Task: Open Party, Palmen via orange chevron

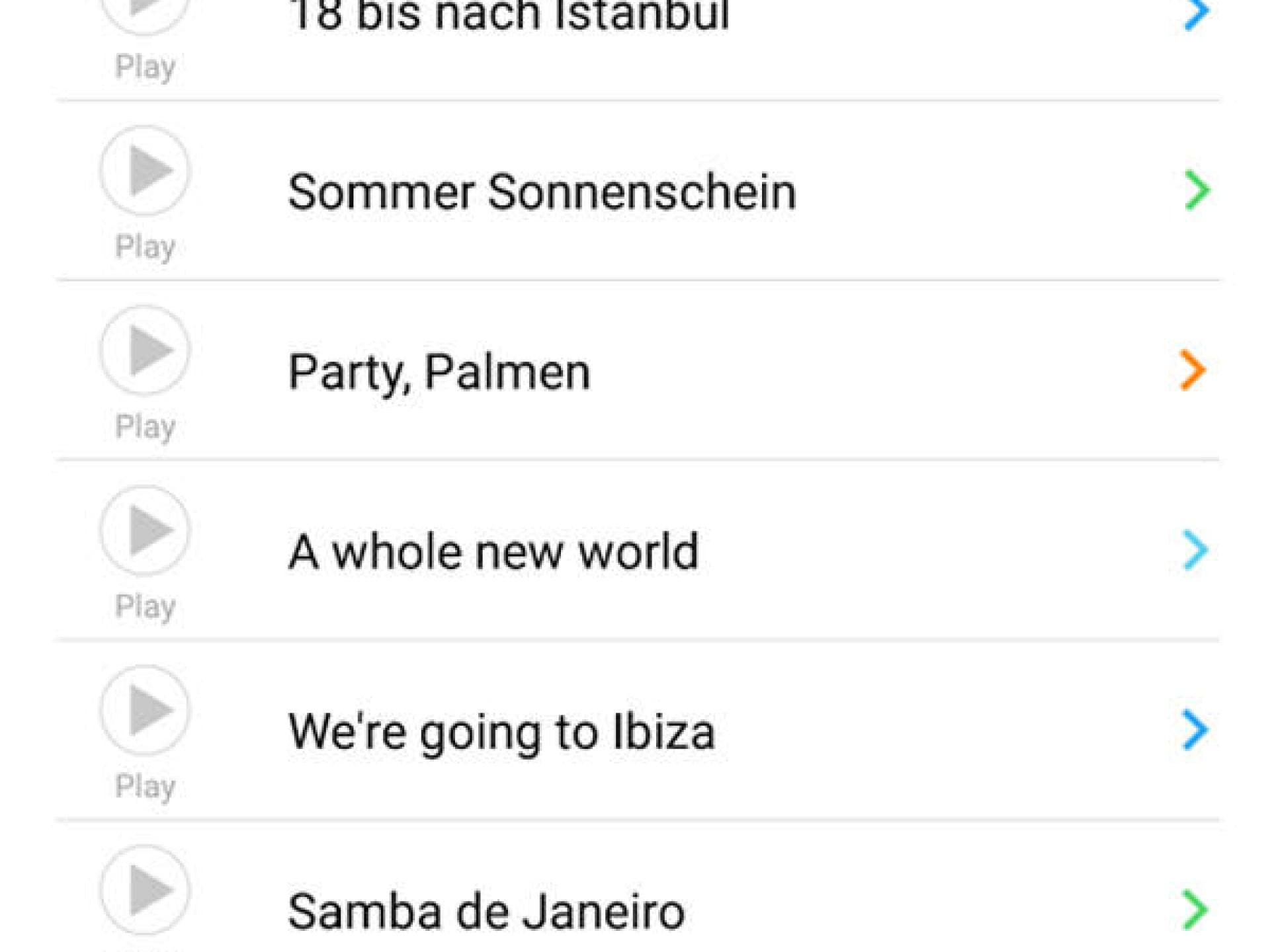Action: tap(1193, 370)
